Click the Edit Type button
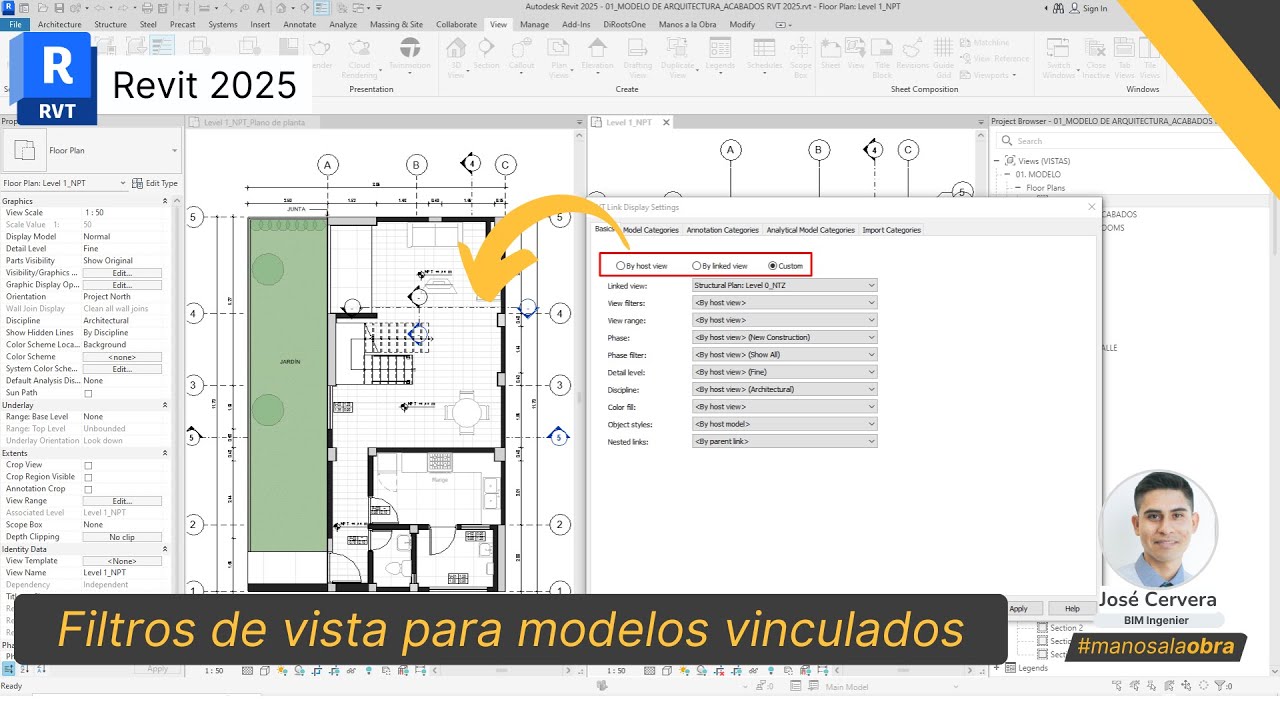This screenshot has height=720, width=1280. point(156,183)
